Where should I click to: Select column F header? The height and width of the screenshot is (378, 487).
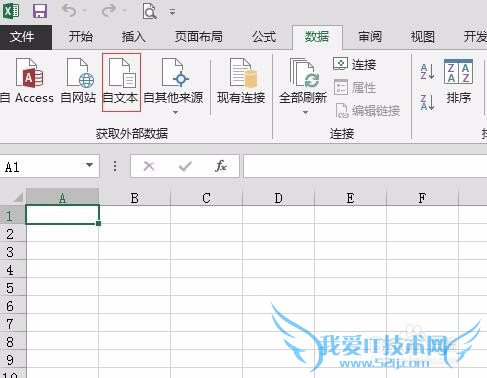[x=422, y=198]
